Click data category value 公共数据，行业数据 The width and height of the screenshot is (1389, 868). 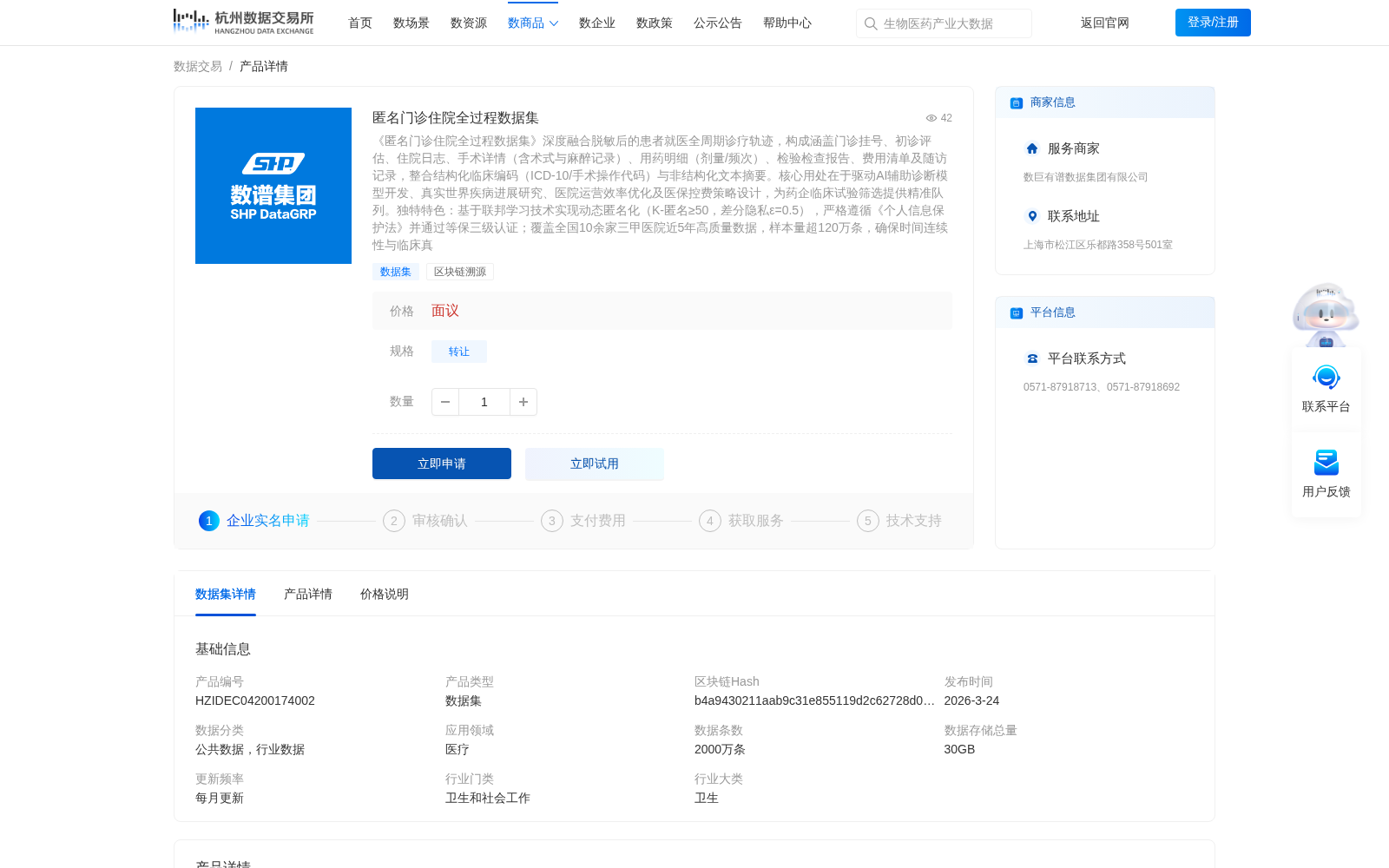point(250,749)
